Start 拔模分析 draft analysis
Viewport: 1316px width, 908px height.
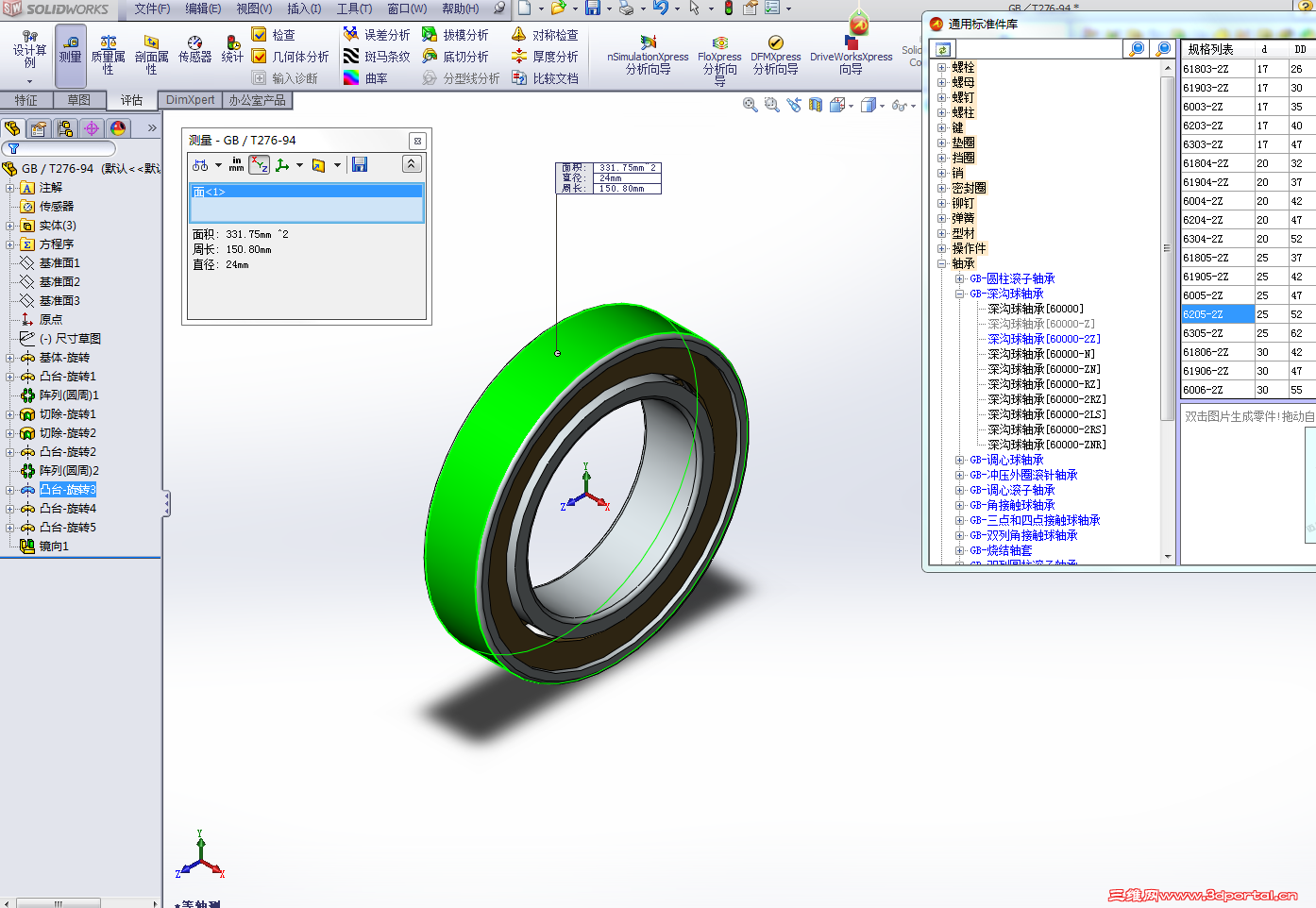point(455,35)
